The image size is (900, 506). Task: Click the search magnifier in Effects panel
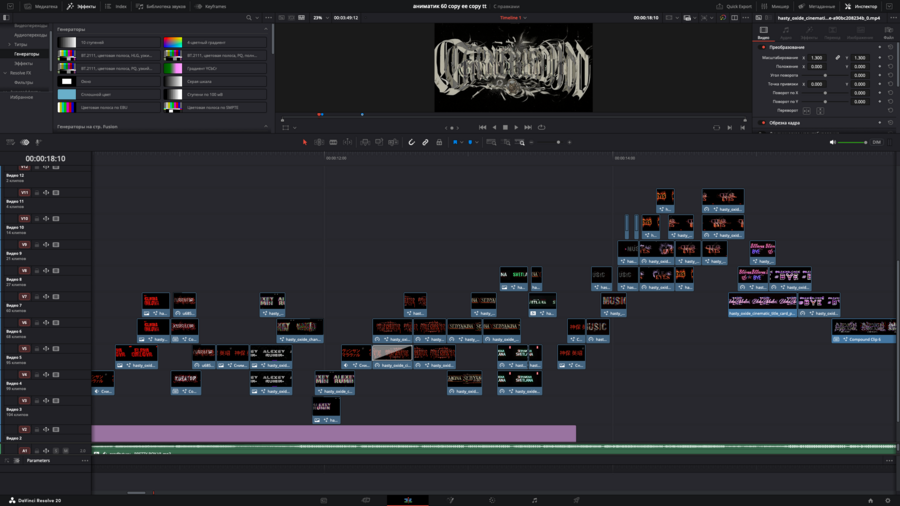click(249, 18)
